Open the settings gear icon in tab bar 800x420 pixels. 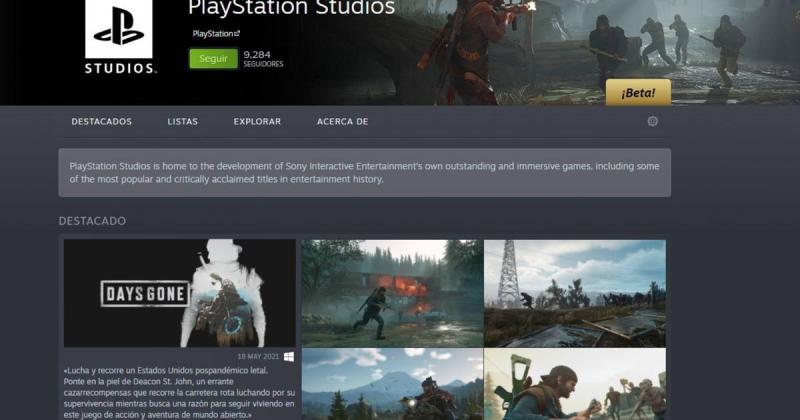coord(653,121)
